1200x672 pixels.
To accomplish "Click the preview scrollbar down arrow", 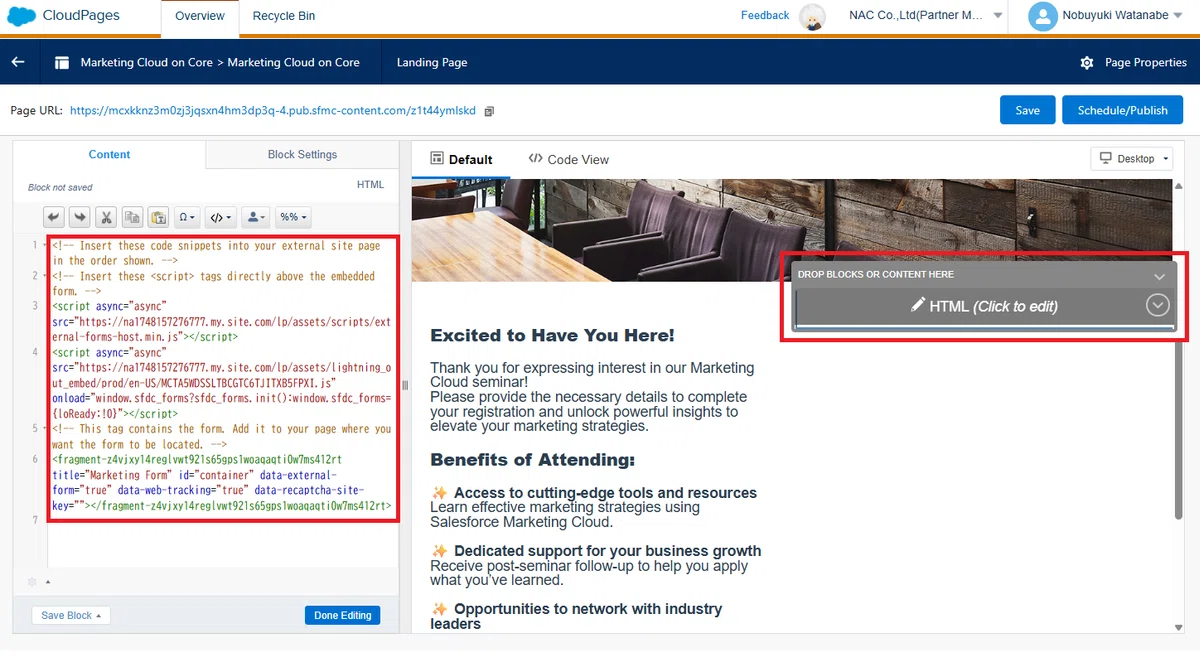I will [x=1178, y=627].
